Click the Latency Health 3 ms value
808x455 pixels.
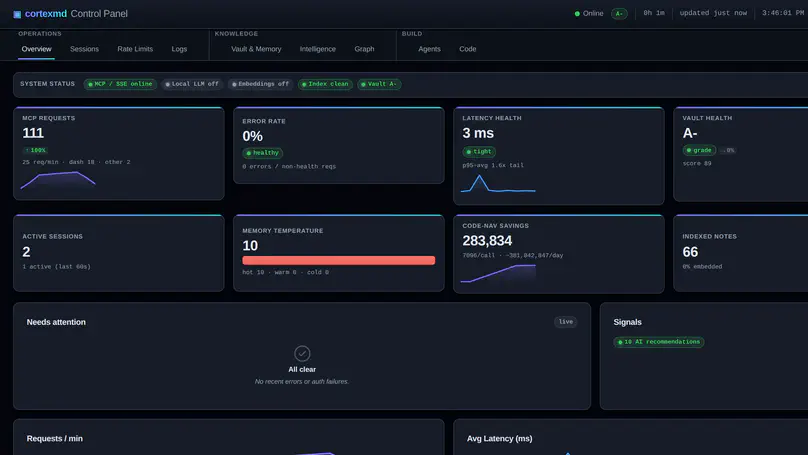478,133
